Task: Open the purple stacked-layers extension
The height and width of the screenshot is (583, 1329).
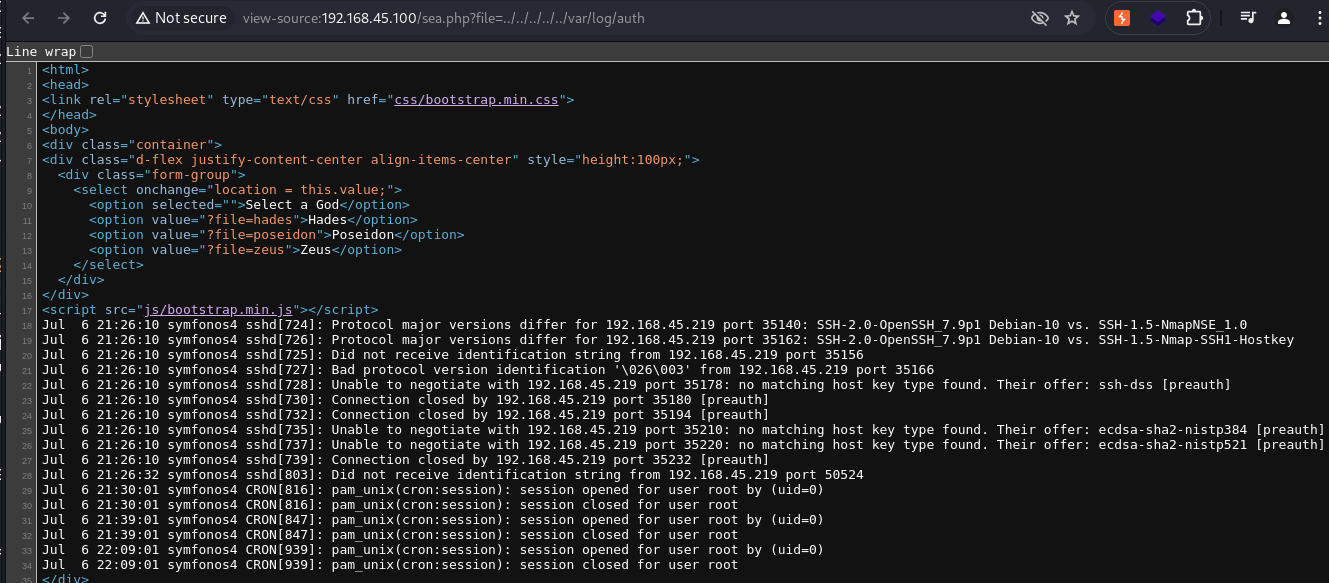Action: click(x=1158, y=18)
